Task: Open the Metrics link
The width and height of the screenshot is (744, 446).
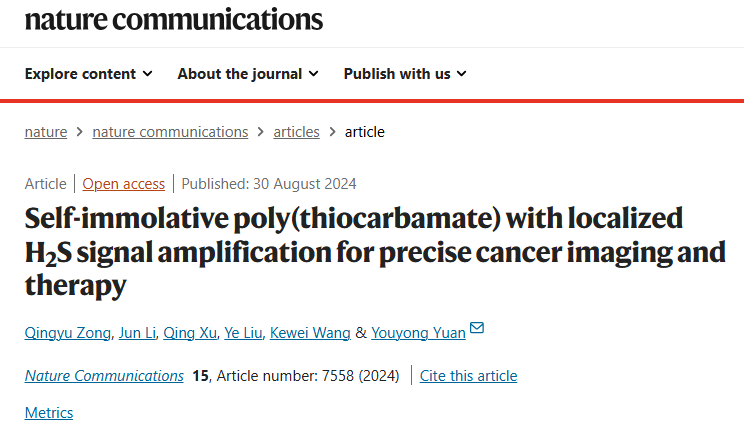Action: click(49, 413)
